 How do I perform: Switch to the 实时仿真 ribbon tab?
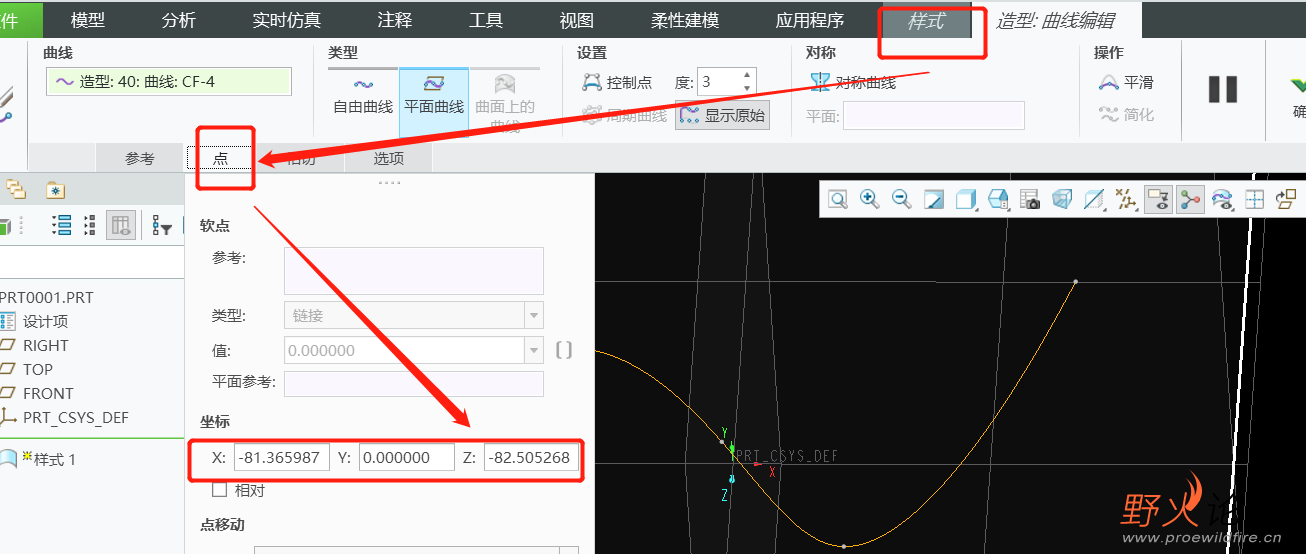(x=287, y=20)
